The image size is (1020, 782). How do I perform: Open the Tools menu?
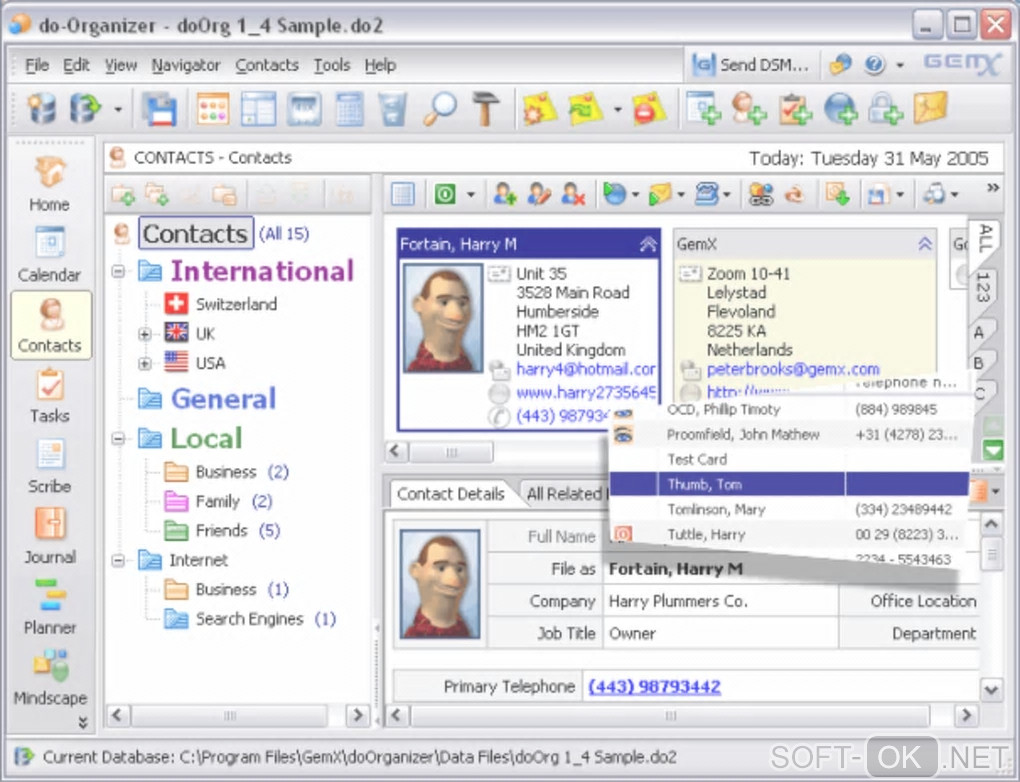[x=332, y=65]
